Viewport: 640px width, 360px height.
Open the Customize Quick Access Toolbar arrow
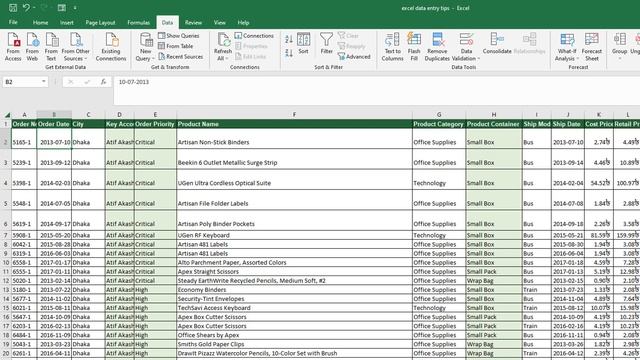click(x=75, y=8)
